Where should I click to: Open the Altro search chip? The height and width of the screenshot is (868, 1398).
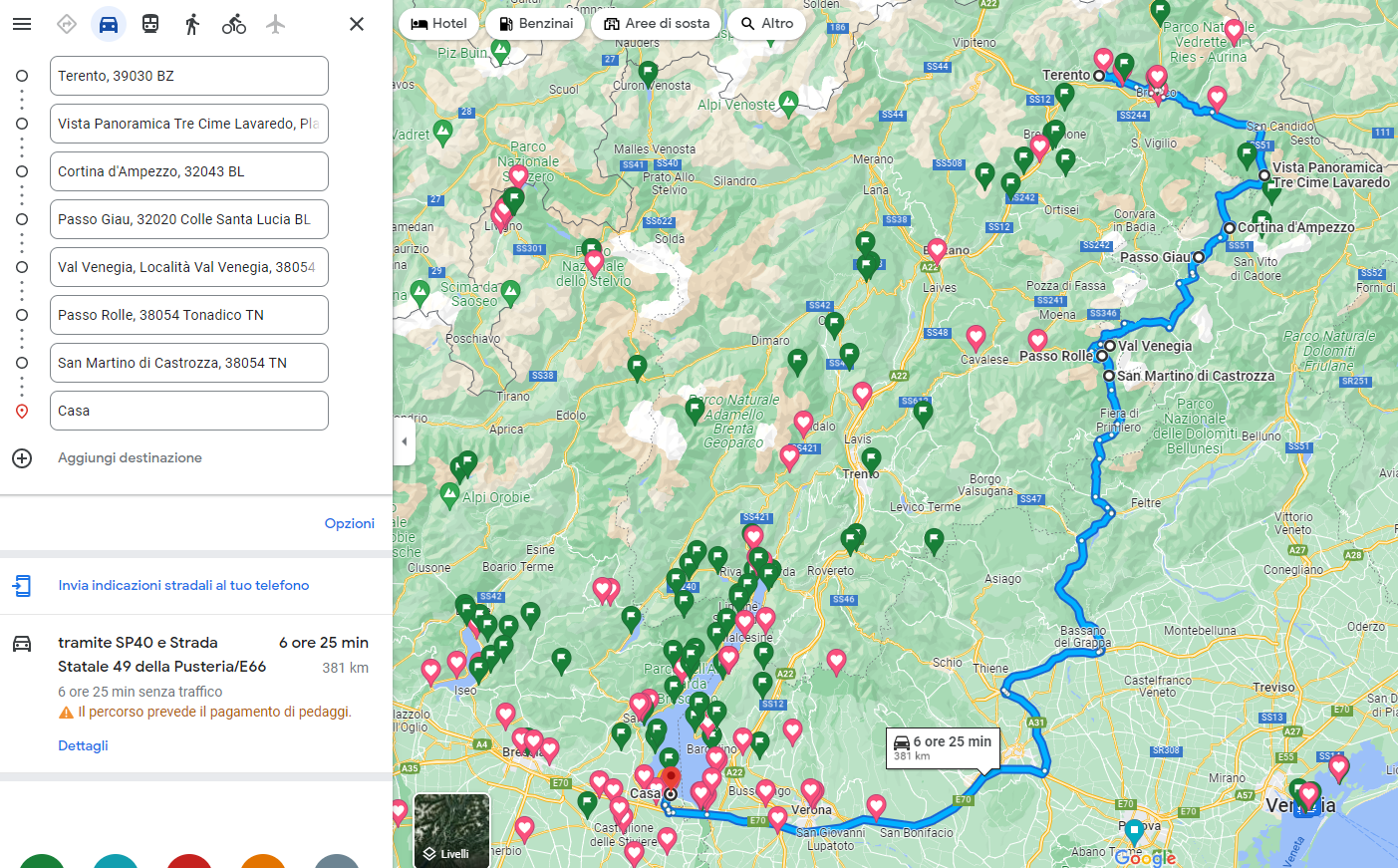pyautogui.click(x=766, y=24)
